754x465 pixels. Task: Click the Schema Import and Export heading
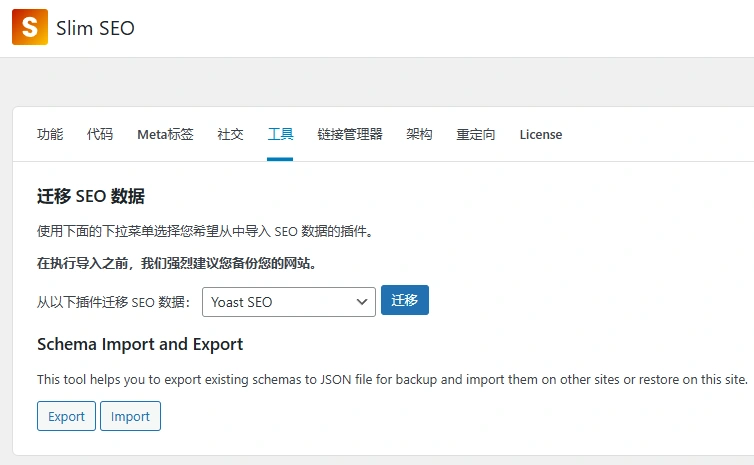[140, 344]
